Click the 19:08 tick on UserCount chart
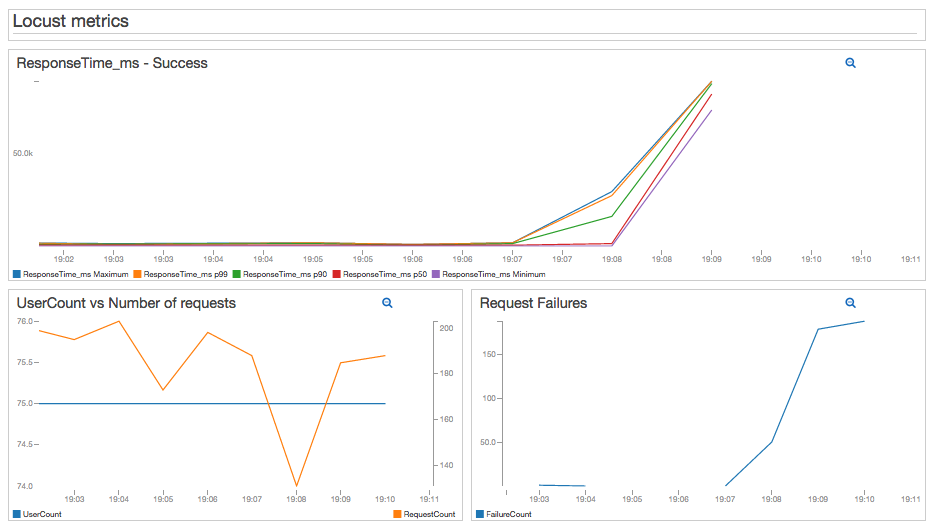 (x=296, y=499)
